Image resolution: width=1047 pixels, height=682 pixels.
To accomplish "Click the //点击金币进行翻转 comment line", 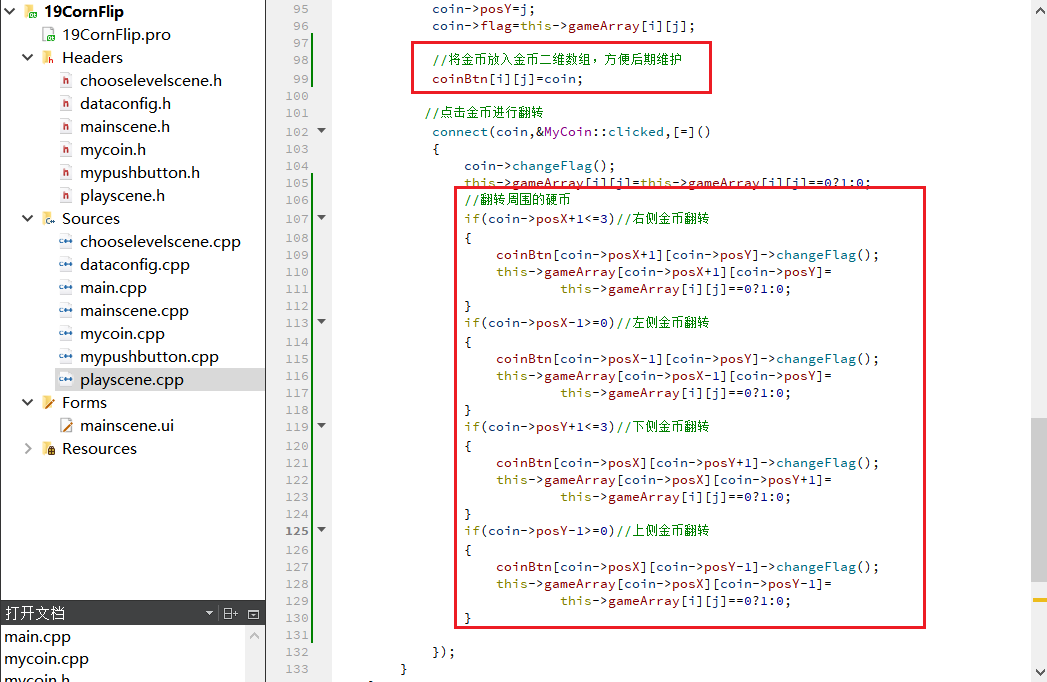I will [484, 112].
